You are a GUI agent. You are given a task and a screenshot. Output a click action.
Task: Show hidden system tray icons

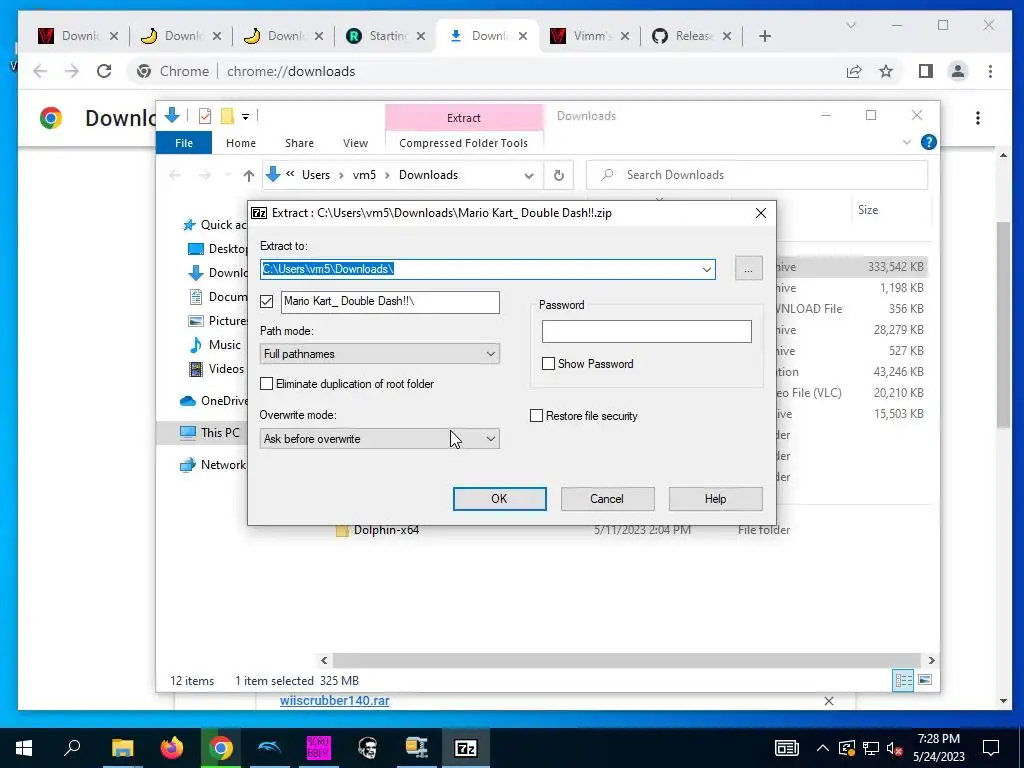pos(822,748)
